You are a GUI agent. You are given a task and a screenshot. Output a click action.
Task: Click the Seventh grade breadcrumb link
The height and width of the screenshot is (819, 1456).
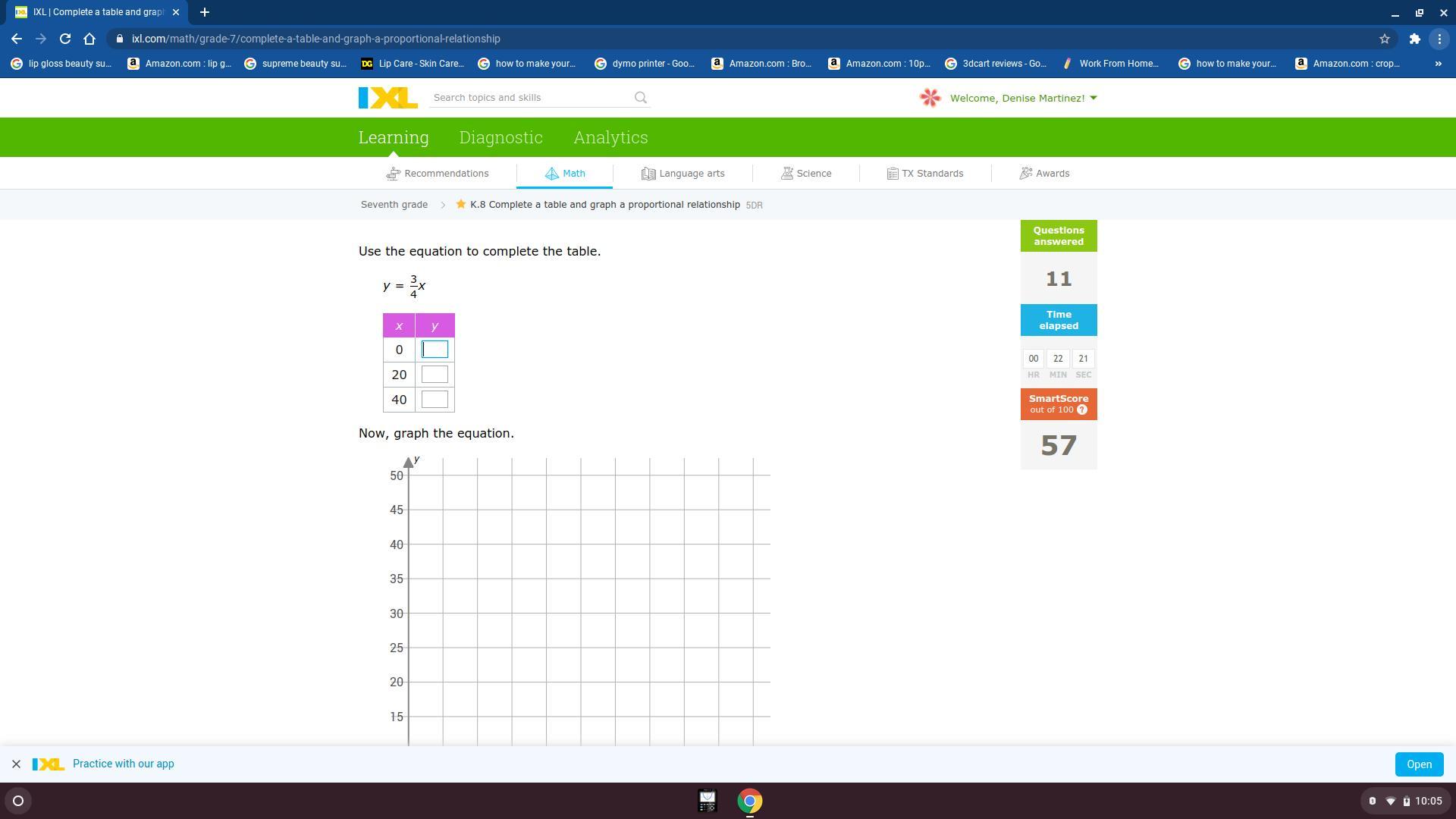click(394, 205)
